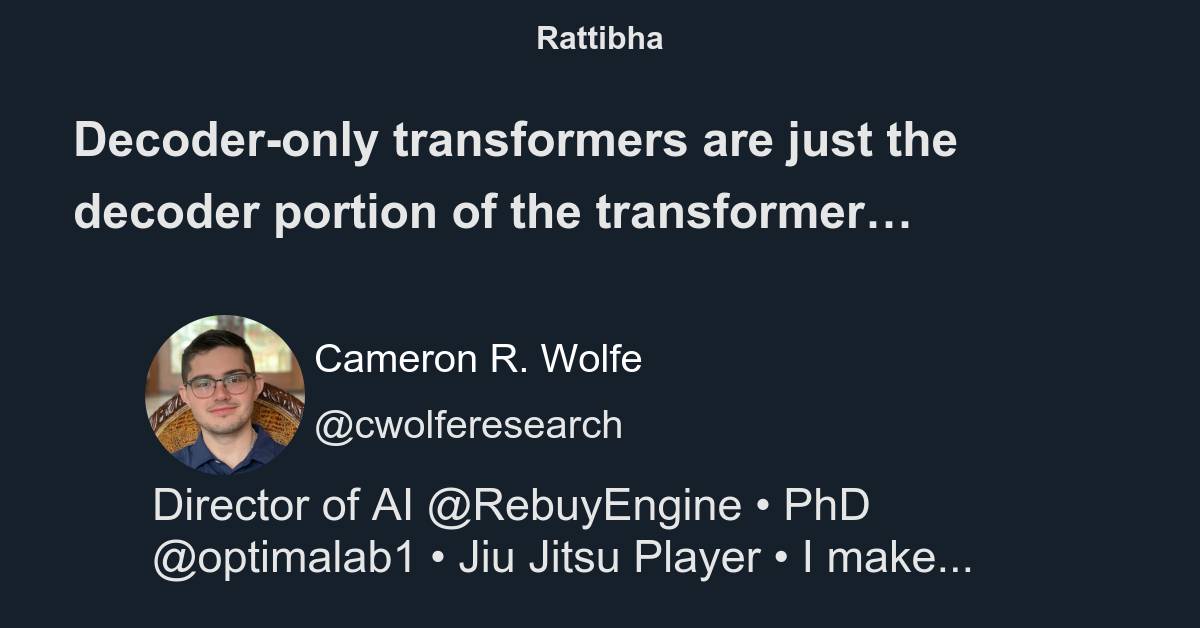Click the headline's second line of text
This screenshot has height=628, width=1200.
492,213
